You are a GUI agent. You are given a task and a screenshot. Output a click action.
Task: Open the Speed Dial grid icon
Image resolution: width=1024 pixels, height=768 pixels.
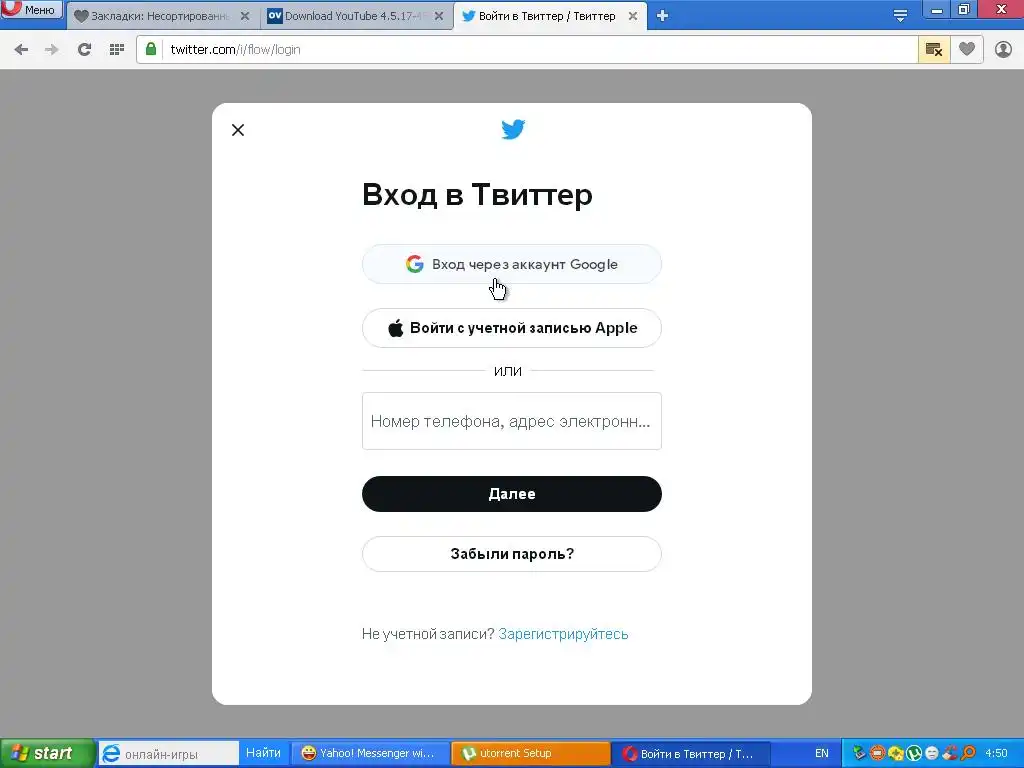pos(117,50)
